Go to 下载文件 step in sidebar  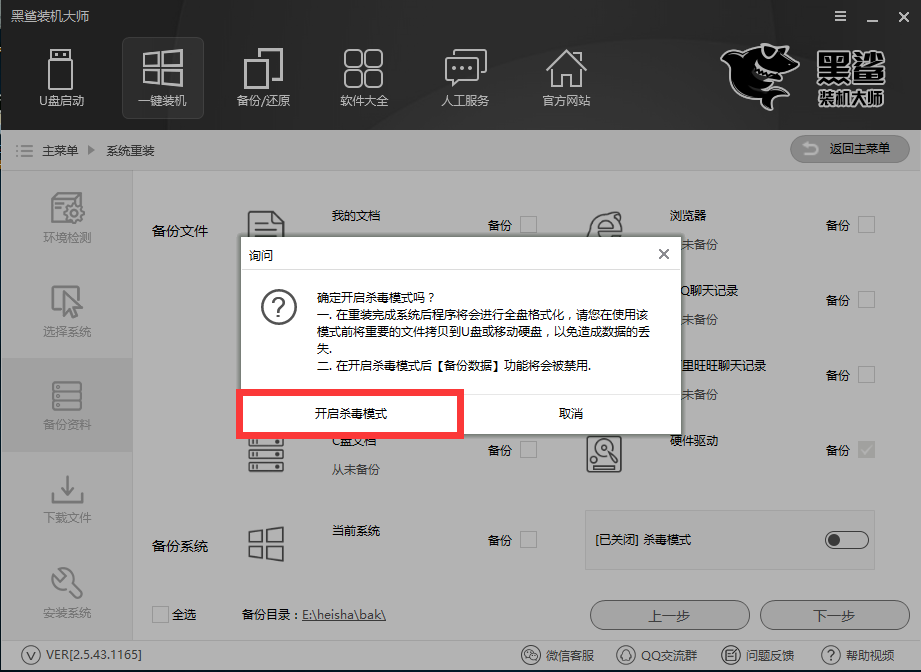[x=67, y=499]
